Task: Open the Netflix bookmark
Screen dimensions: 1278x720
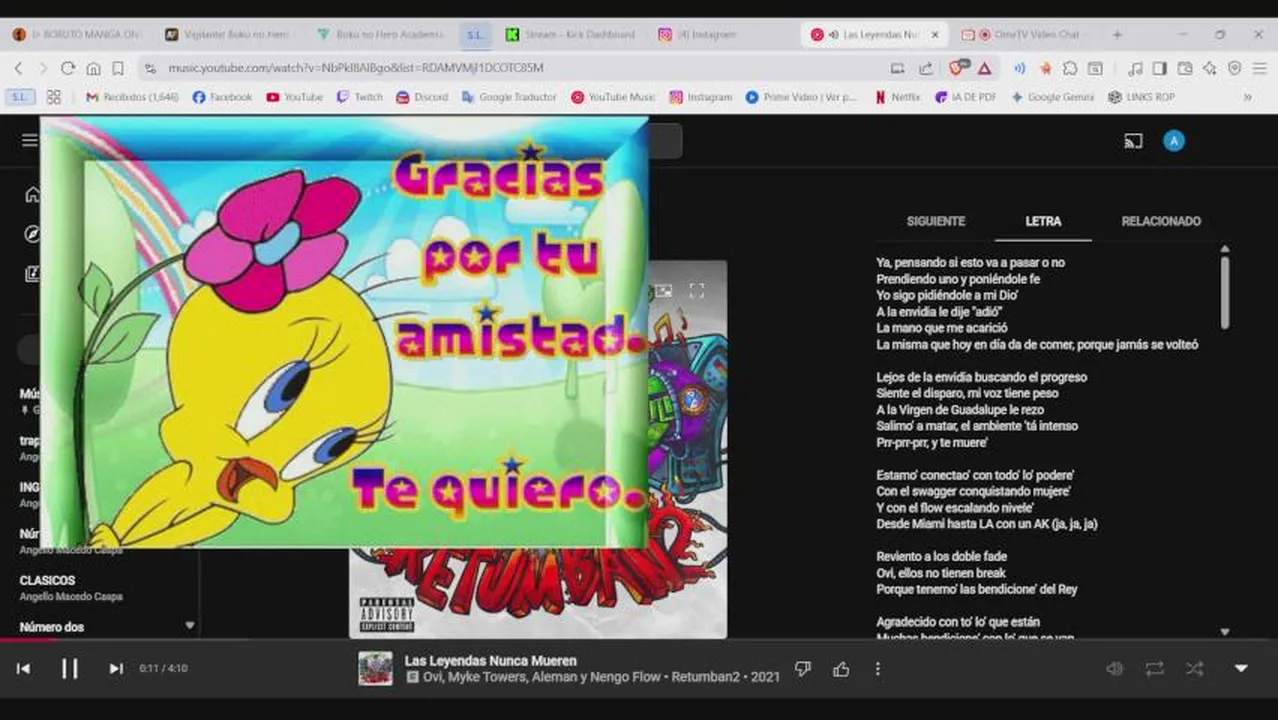Action: click(x=898, y=97)
